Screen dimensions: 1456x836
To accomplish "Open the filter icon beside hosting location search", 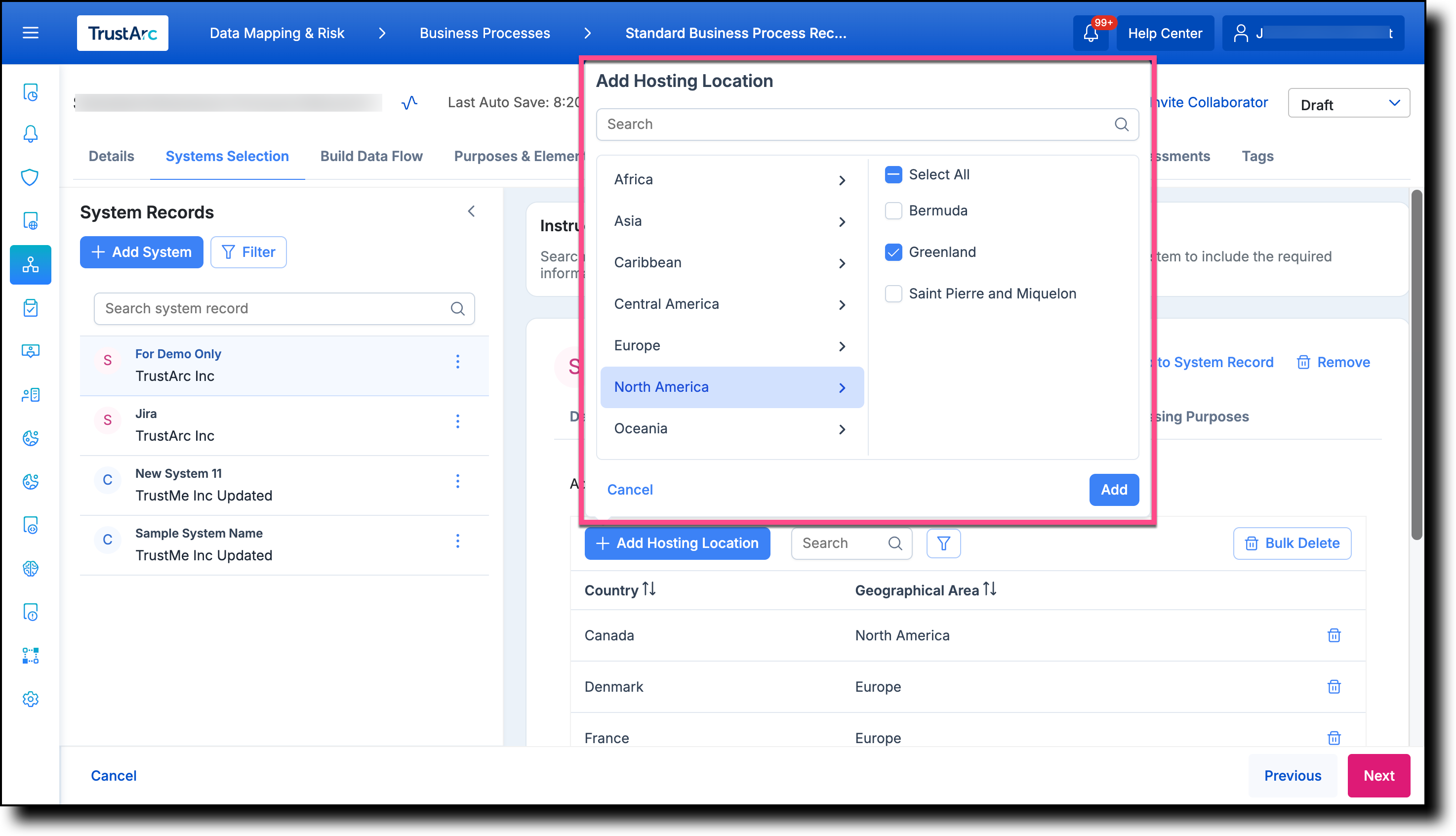I will pos(943,543).
